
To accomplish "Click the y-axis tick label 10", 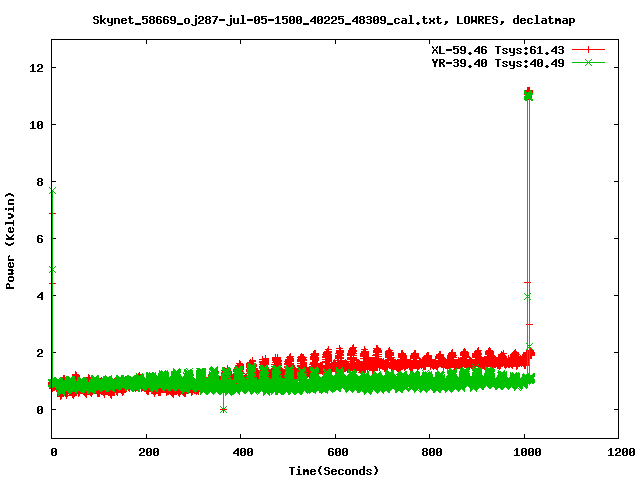I will point(36,125).
